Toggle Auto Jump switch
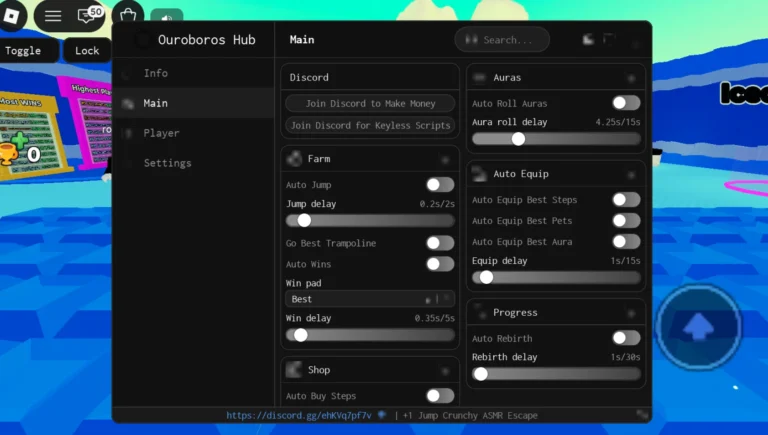The width and height of the screenshot is (768, 435). (440, 185)
